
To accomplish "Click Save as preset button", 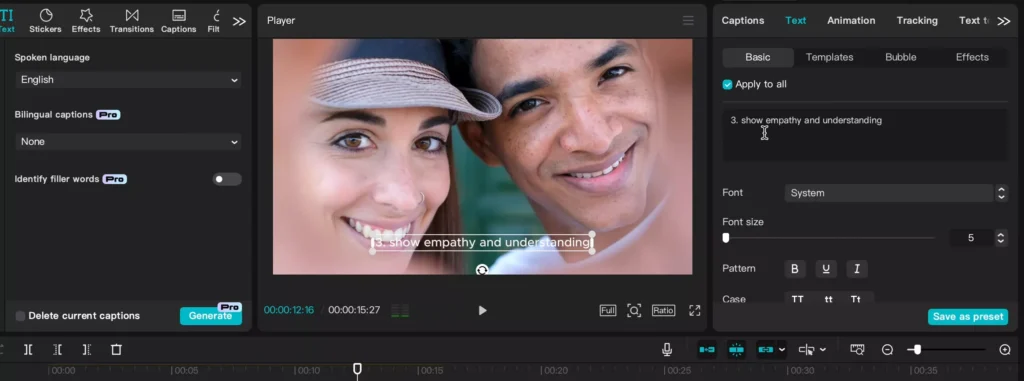I will click(x=968, y=316).
